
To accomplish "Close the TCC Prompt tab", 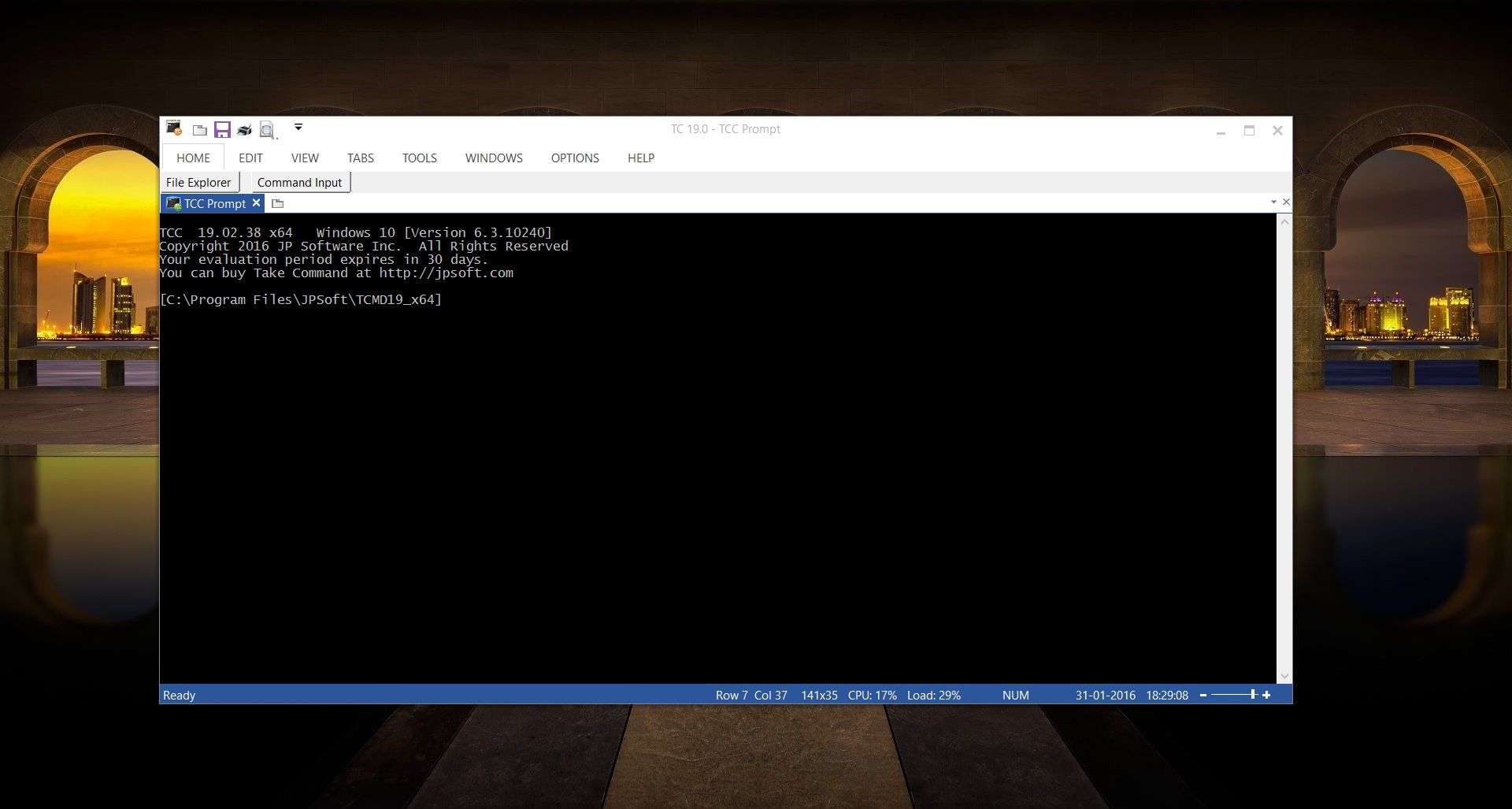I will pyautogui.click(x=256, y=203).
